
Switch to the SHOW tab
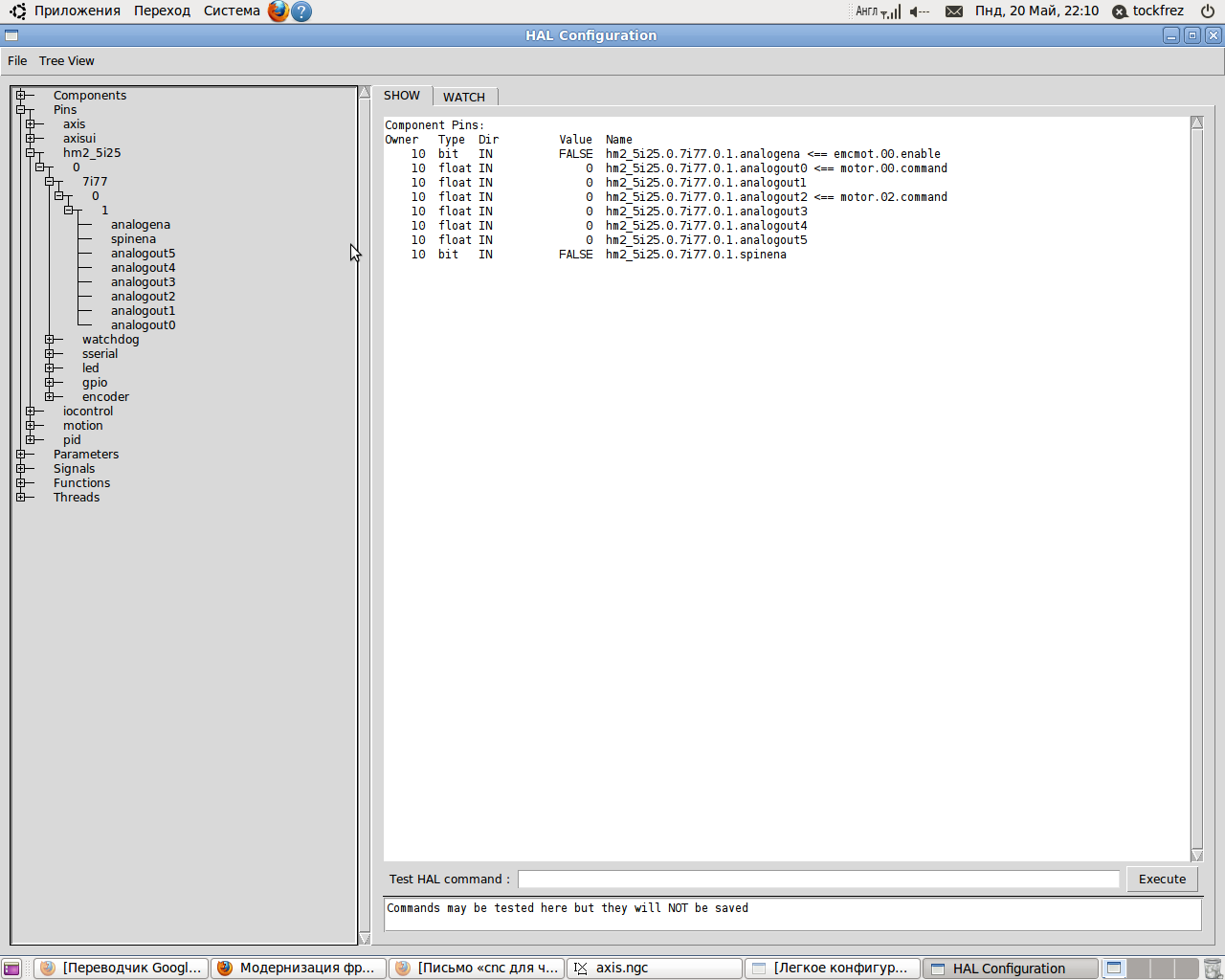click(x=402, y=96)
